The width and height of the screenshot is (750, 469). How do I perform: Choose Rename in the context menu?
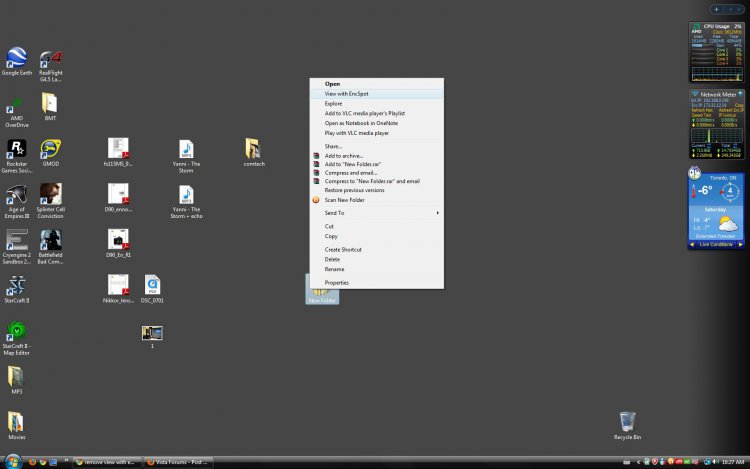pyautogui.click(x=377, y=269)
